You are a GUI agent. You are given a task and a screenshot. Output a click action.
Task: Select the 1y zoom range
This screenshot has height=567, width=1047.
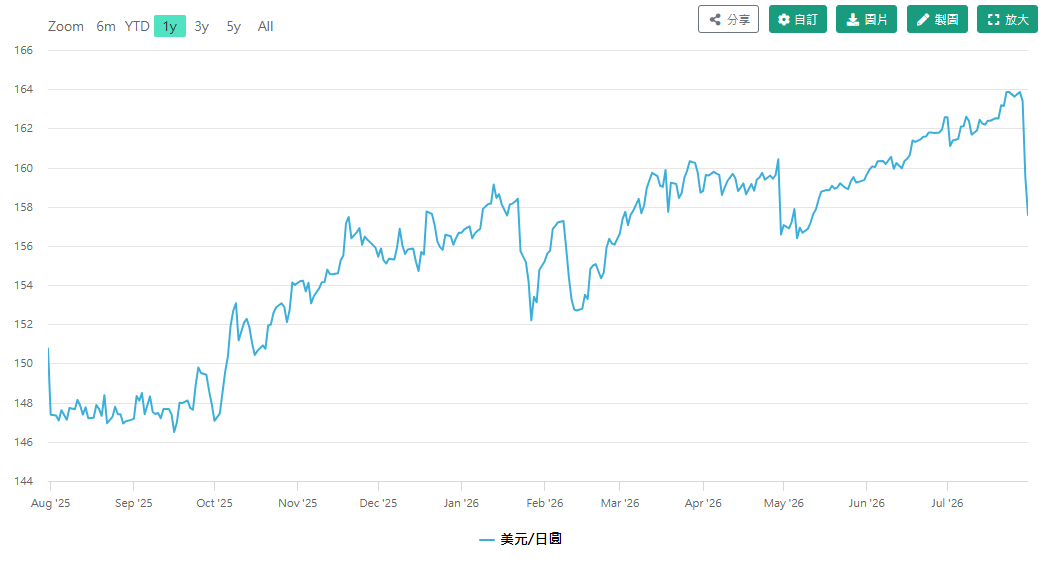pyautogui.click(x=170, y=26)
